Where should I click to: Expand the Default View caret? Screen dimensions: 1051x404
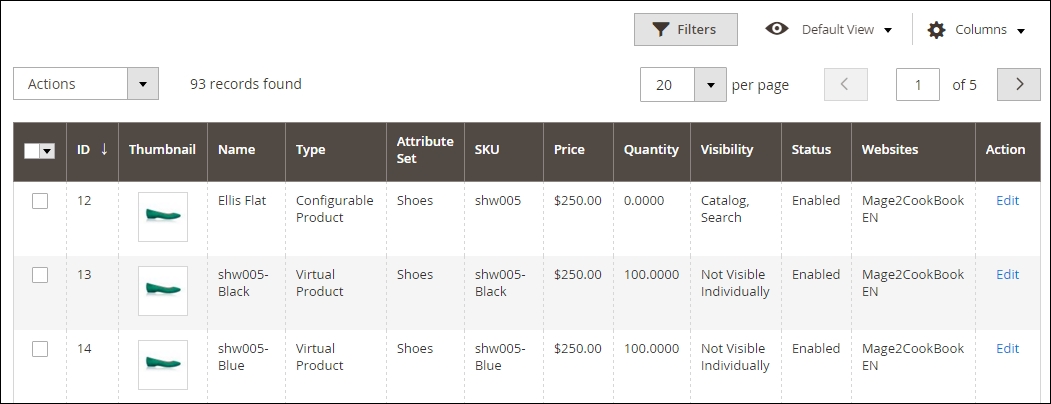(887, 30)
